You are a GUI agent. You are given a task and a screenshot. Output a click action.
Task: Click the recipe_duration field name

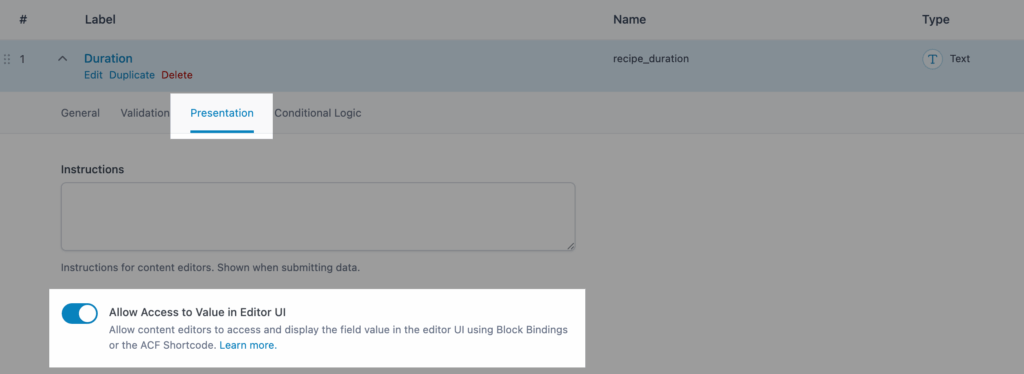[651, 59]
